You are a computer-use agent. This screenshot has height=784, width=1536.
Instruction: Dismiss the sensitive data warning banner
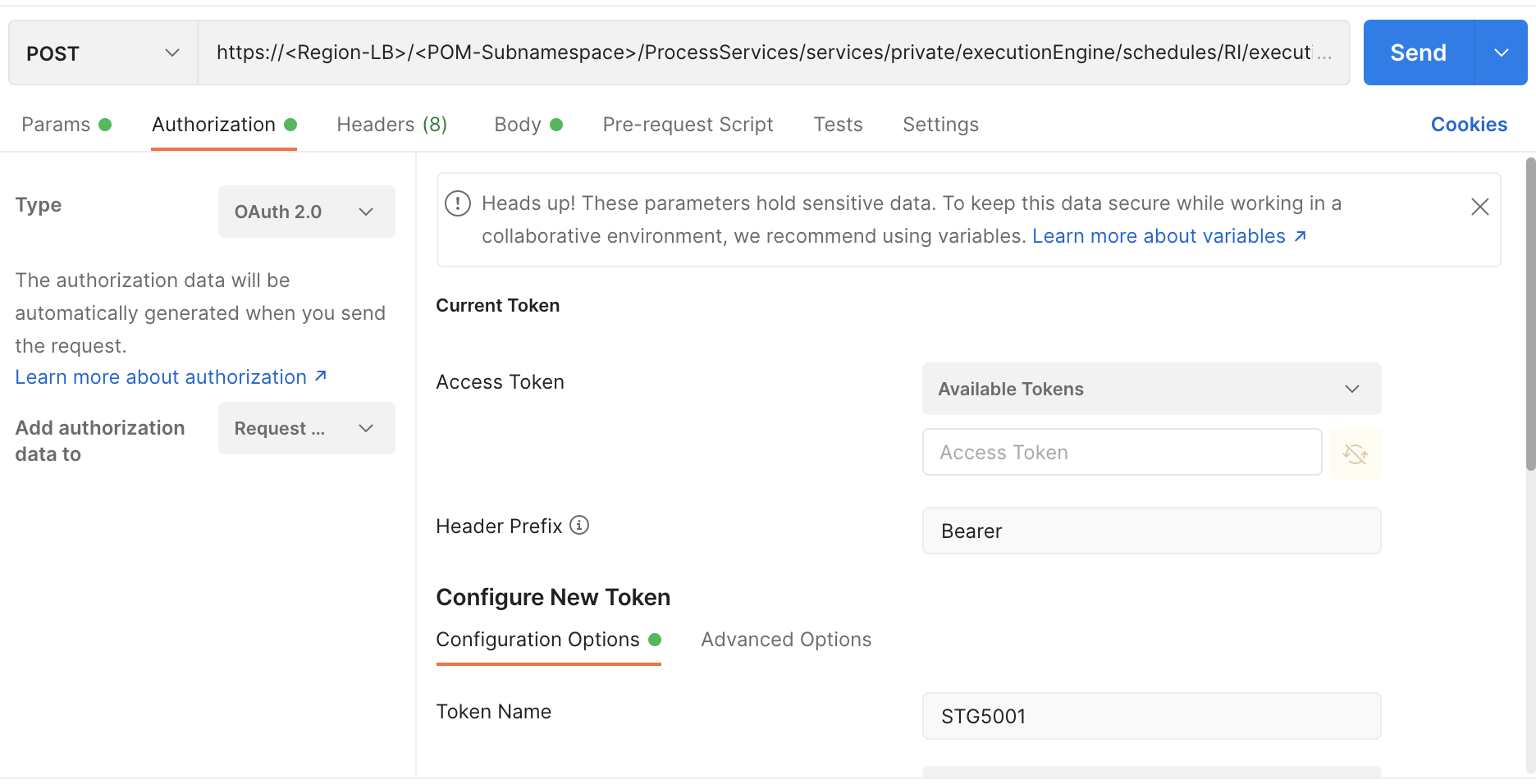[1479, 207]
